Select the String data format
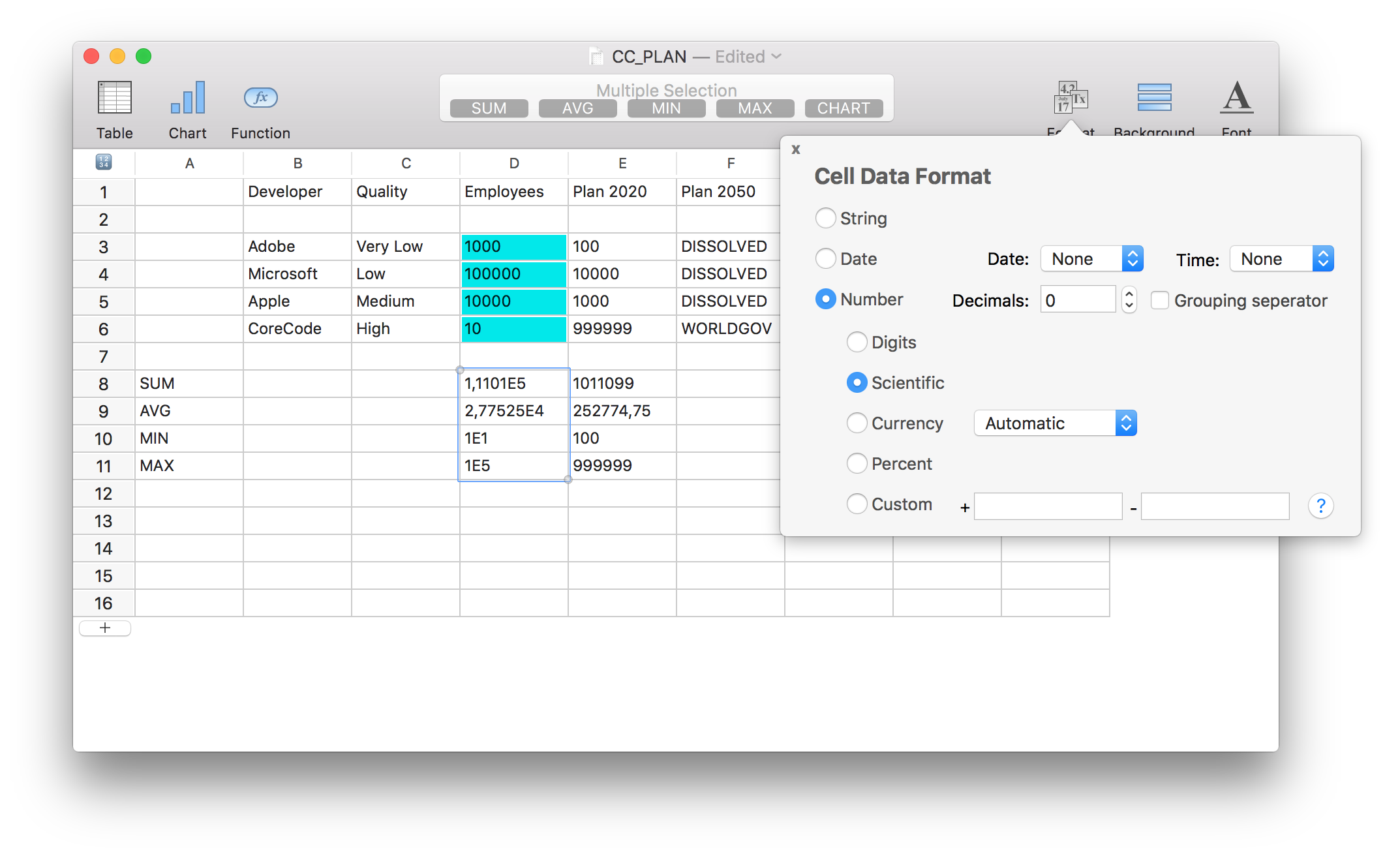 tap(826, 218)
